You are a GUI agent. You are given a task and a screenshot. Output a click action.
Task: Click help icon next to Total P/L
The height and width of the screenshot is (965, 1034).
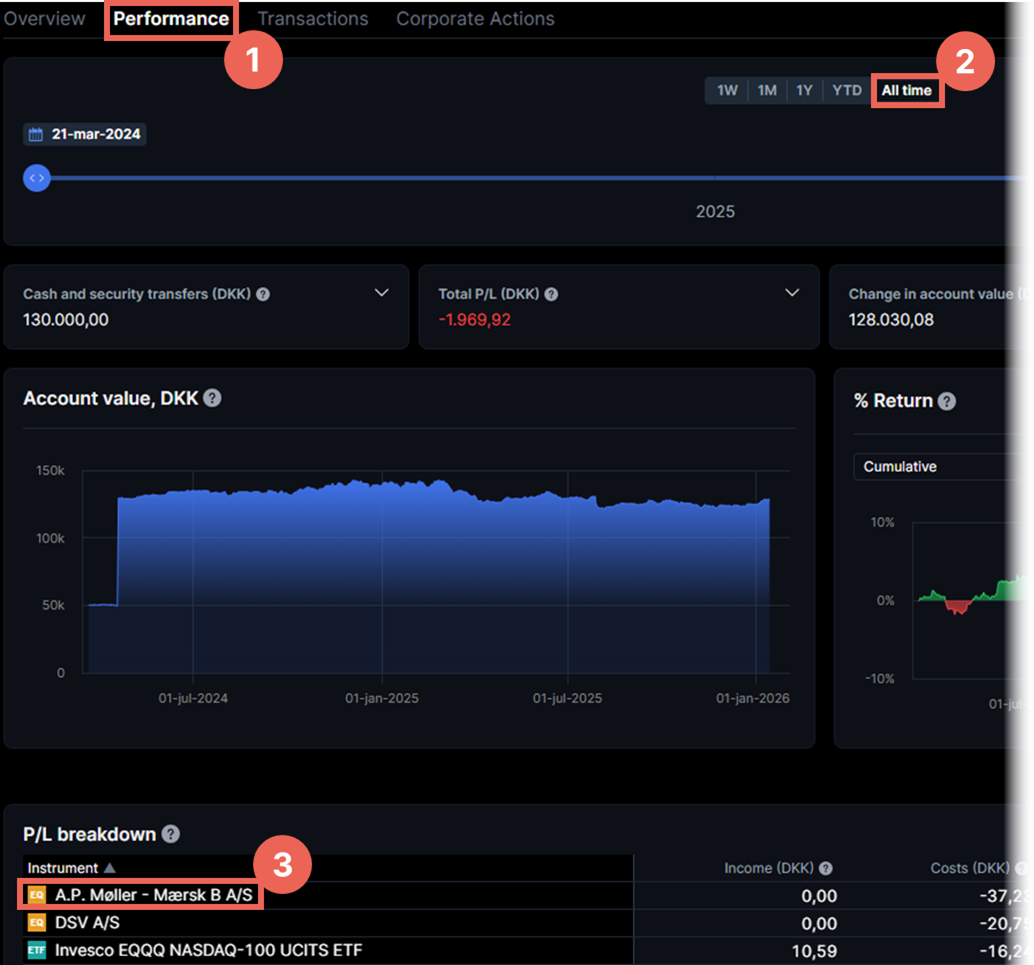tap(551, 295)
